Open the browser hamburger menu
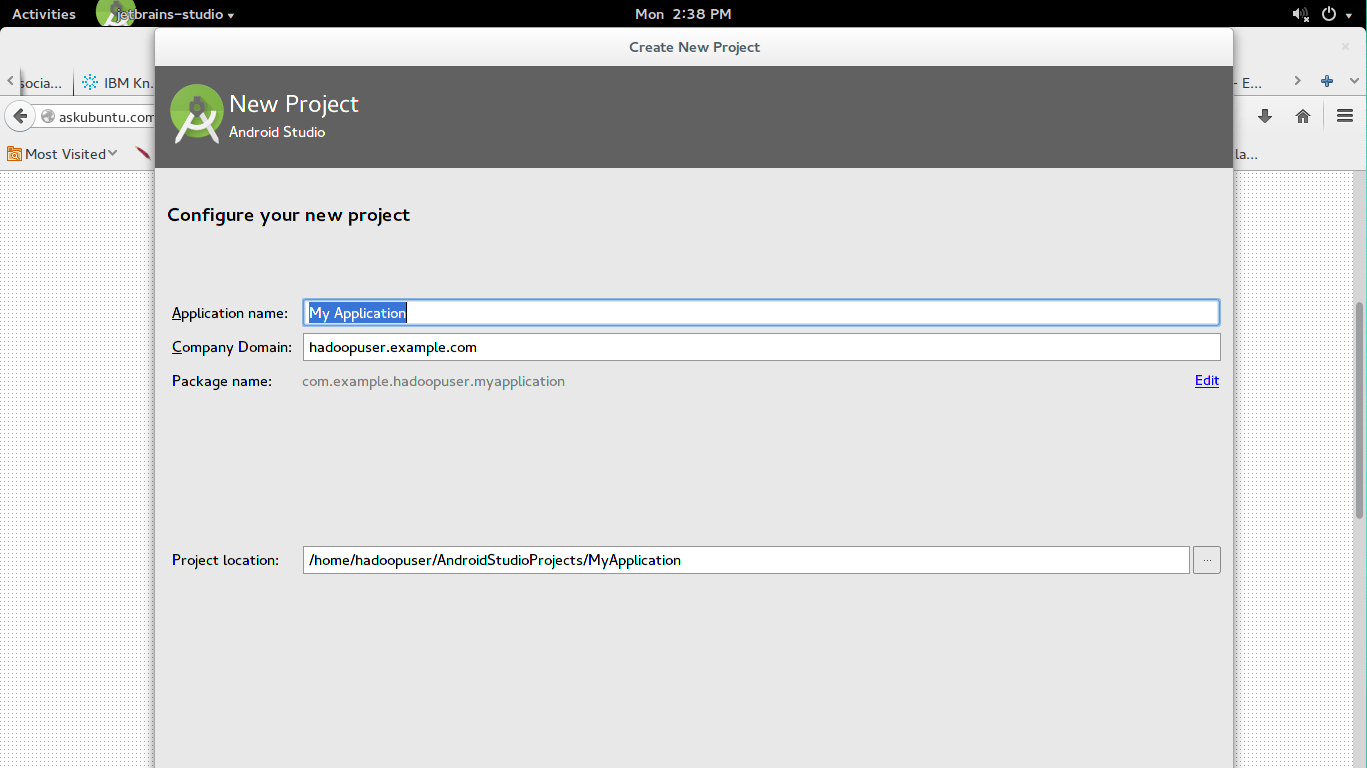Screen dimensions: 1367x768 [1345, 116]
